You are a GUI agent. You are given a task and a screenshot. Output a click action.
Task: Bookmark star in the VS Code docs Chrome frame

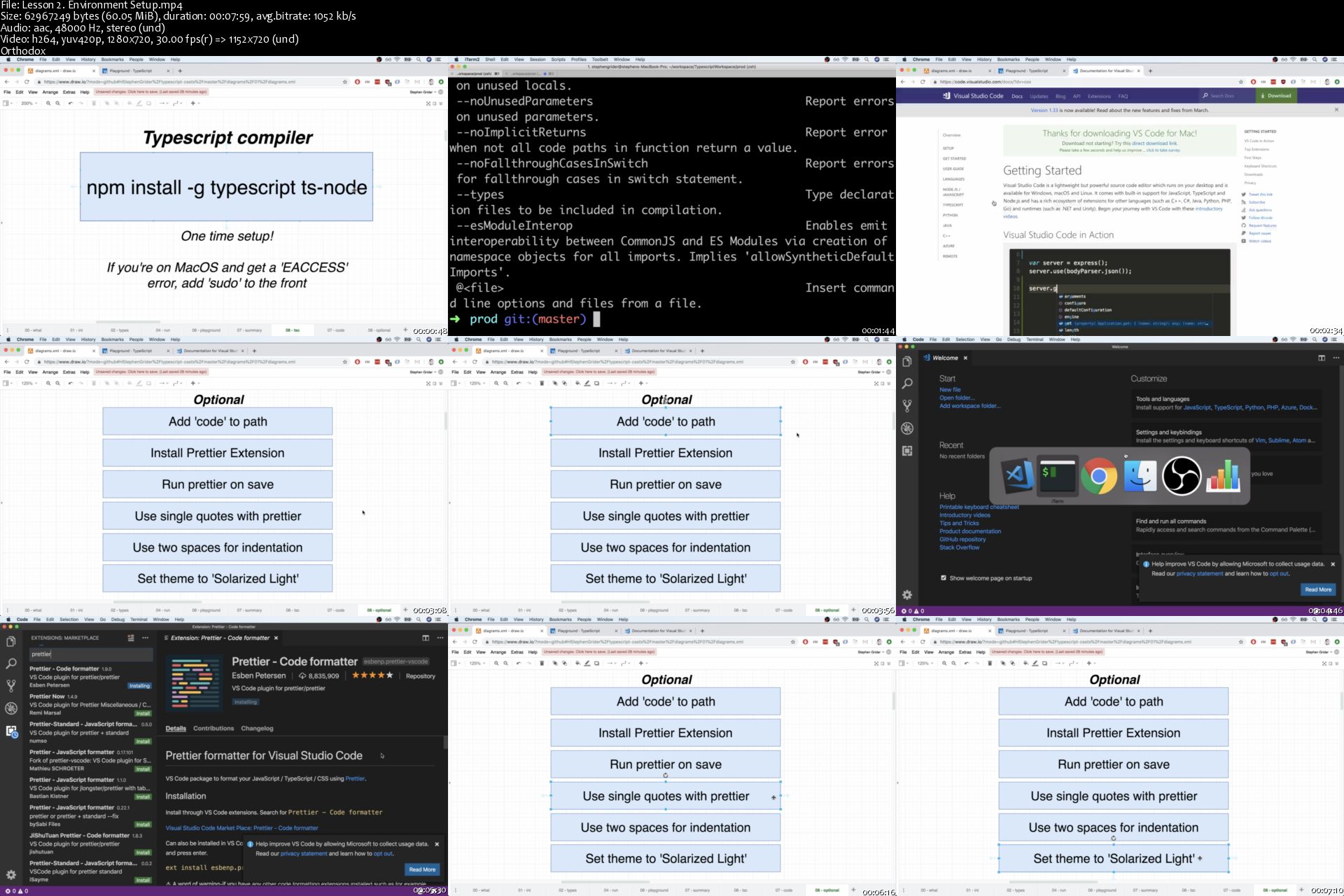coord(1241,82)
